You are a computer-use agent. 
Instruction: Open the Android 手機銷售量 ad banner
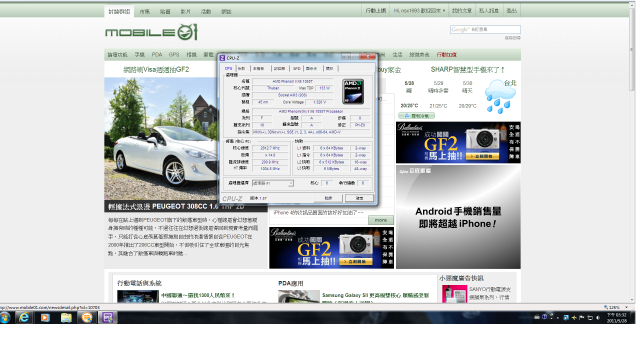[x=458, y=217]
